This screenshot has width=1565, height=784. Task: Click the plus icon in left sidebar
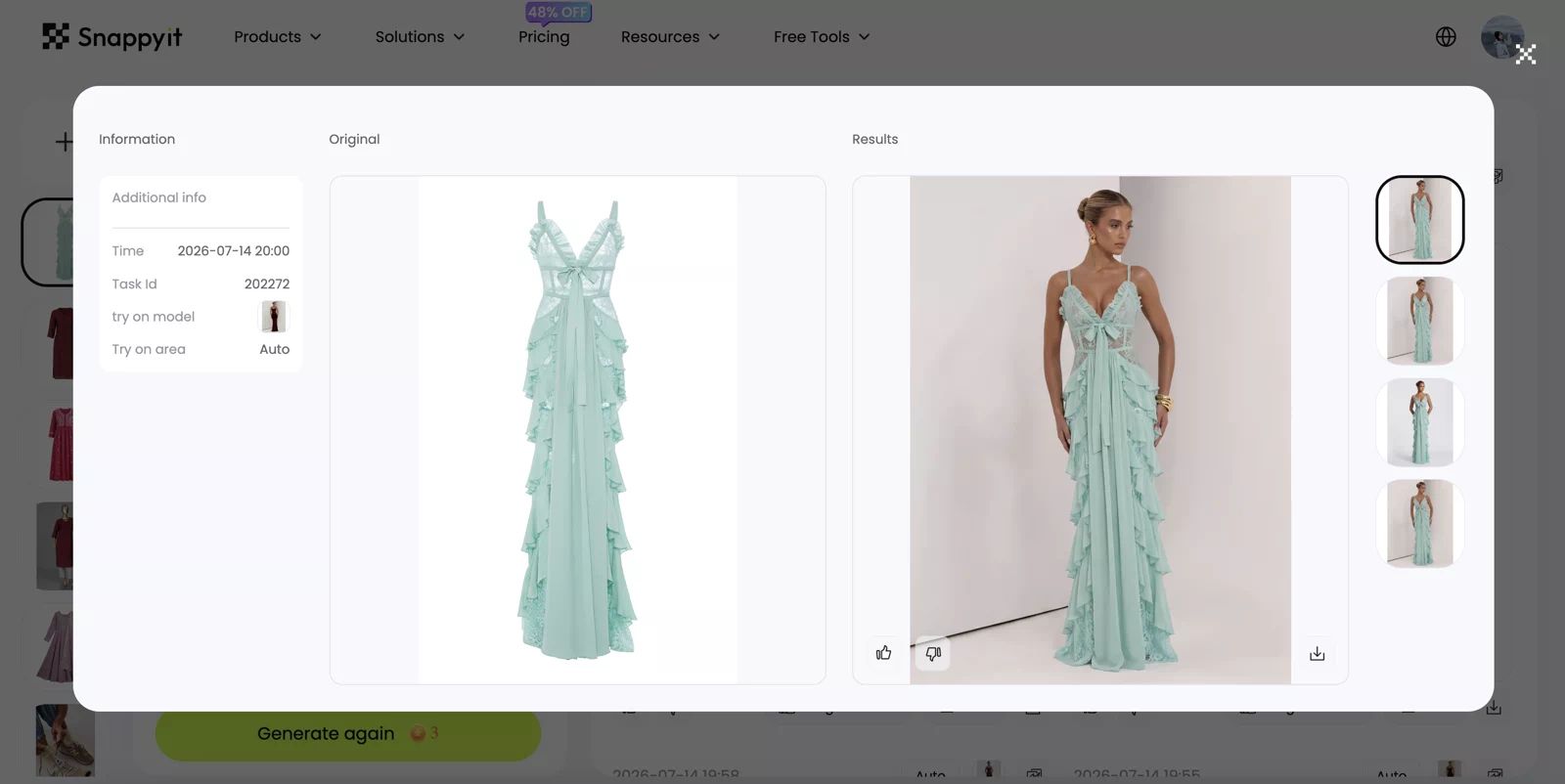click(64, 142)
